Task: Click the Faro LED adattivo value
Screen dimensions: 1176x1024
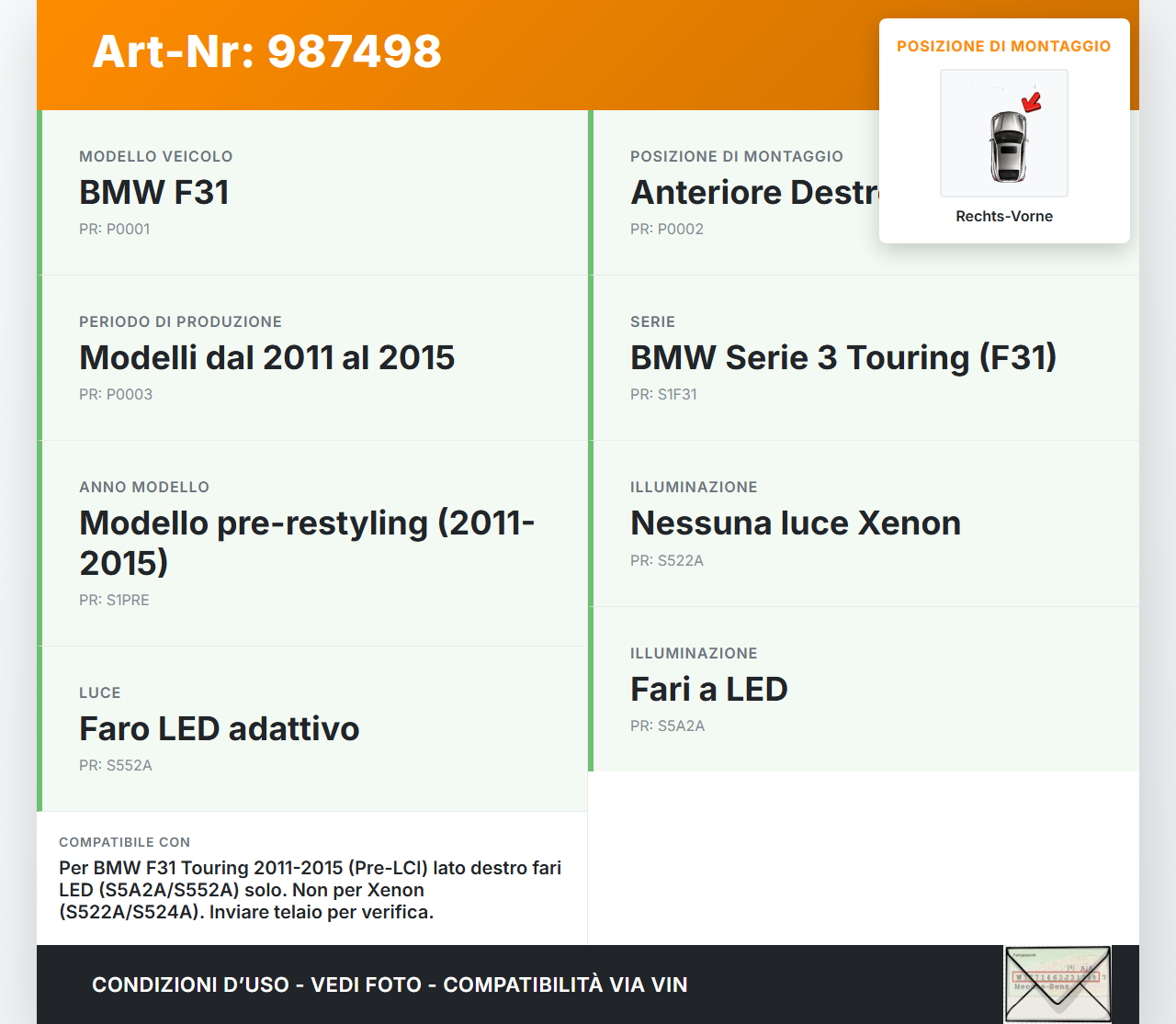Action: [x=220, y=728]
